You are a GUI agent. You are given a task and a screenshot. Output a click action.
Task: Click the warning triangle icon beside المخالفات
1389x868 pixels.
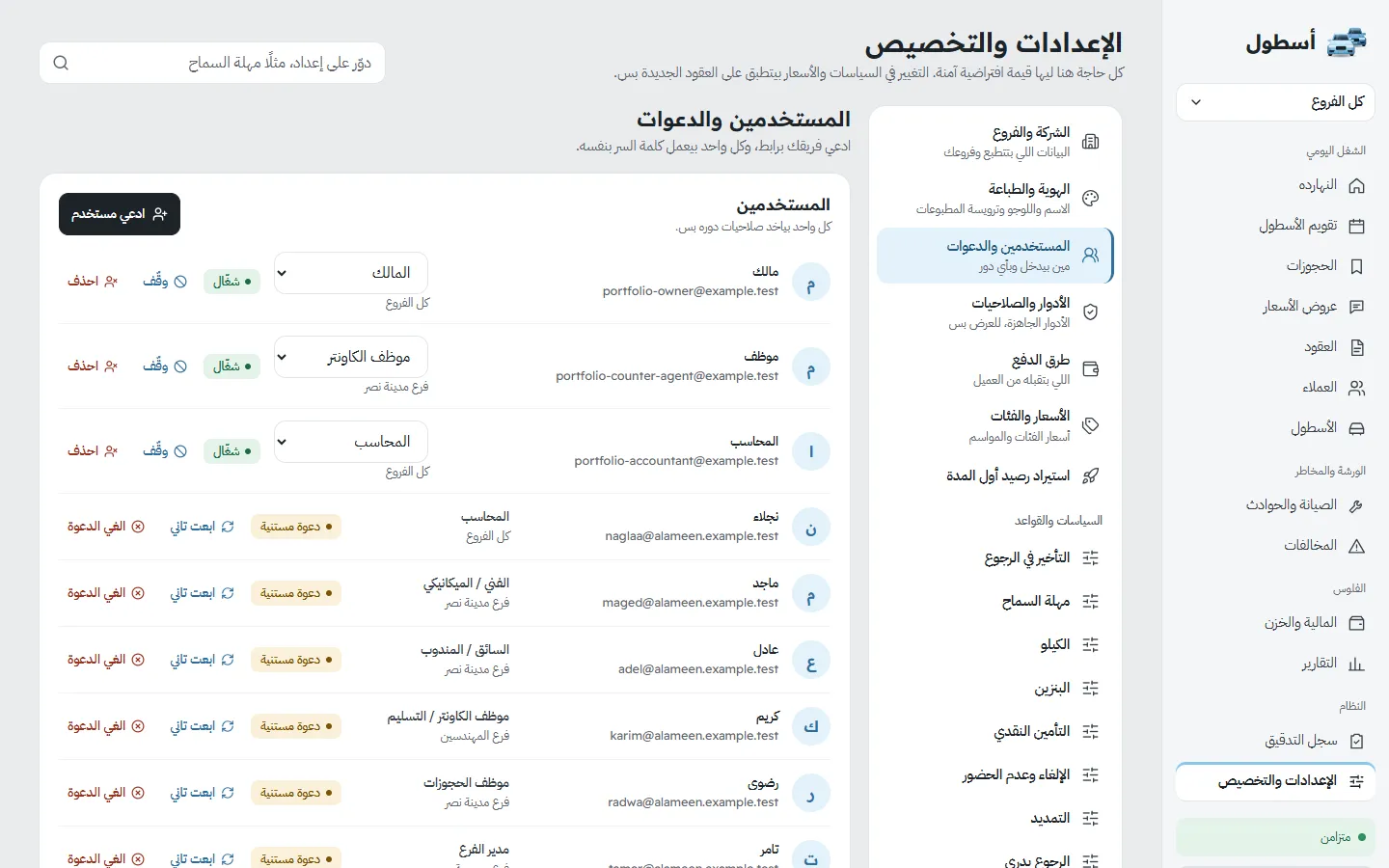(x=1356, y=546)
